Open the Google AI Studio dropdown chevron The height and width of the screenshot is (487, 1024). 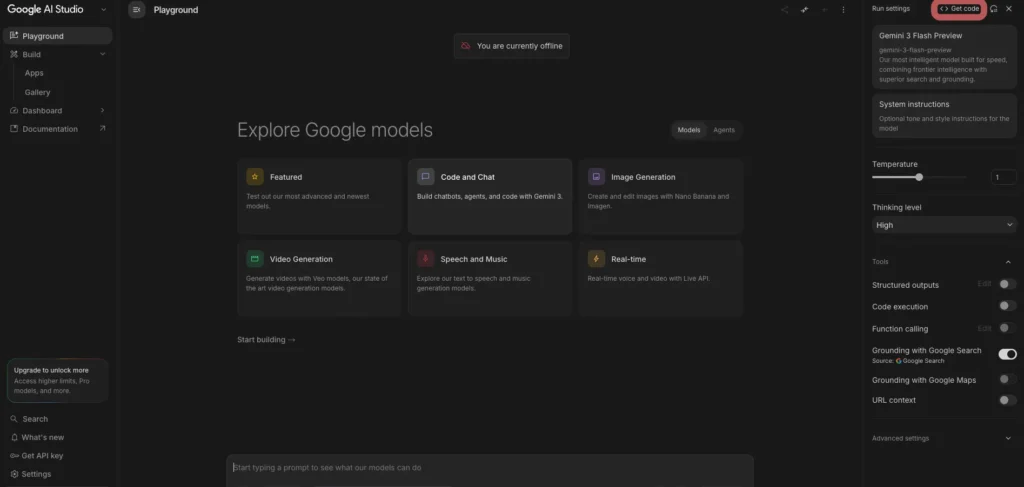103,10
